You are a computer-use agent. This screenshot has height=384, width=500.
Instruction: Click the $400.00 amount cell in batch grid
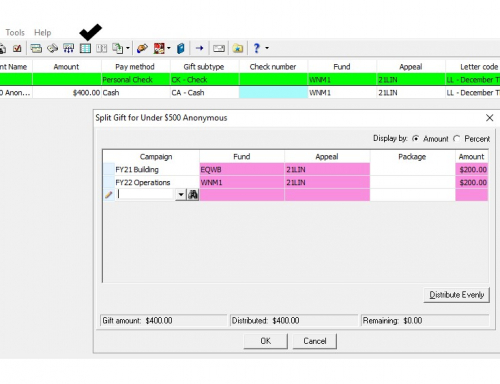click(x=67, y=92)
